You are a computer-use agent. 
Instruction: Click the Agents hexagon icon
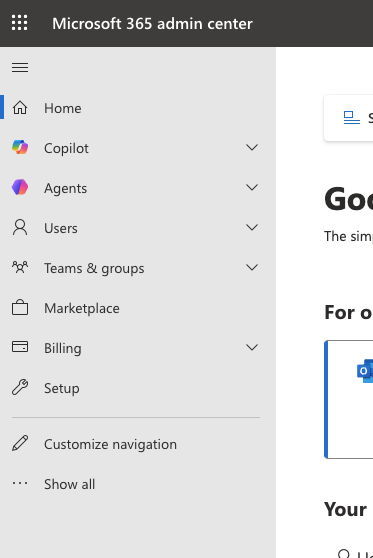(20, 188)
